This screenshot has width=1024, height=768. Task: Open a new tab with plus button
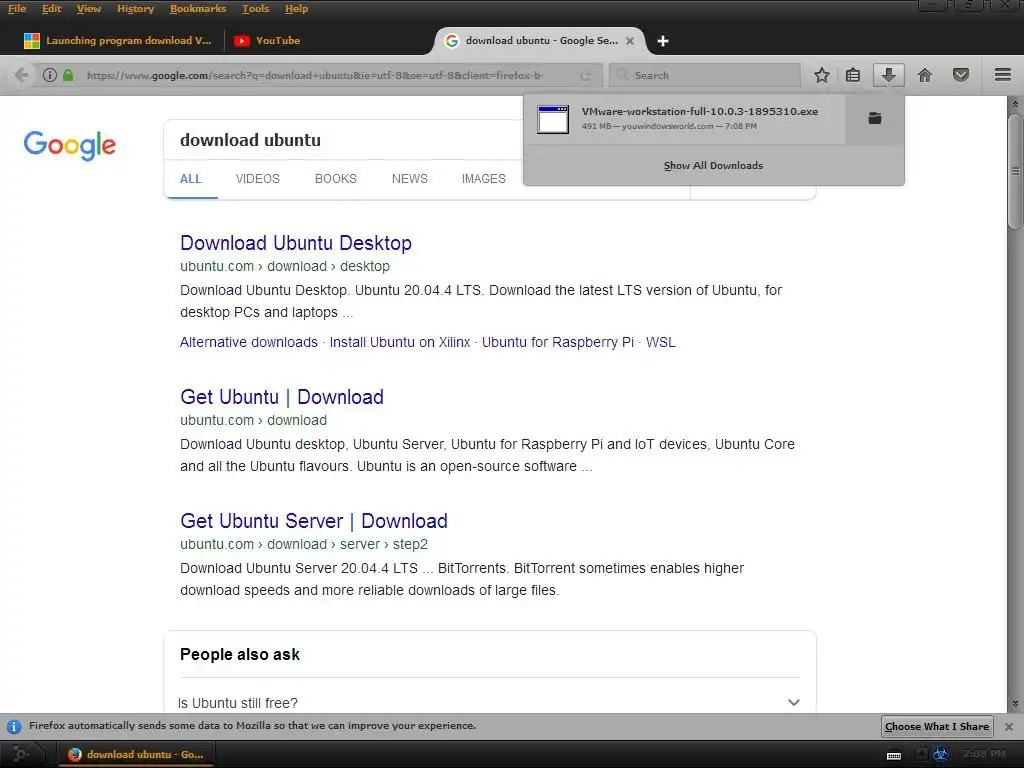(x=663, y=41)
